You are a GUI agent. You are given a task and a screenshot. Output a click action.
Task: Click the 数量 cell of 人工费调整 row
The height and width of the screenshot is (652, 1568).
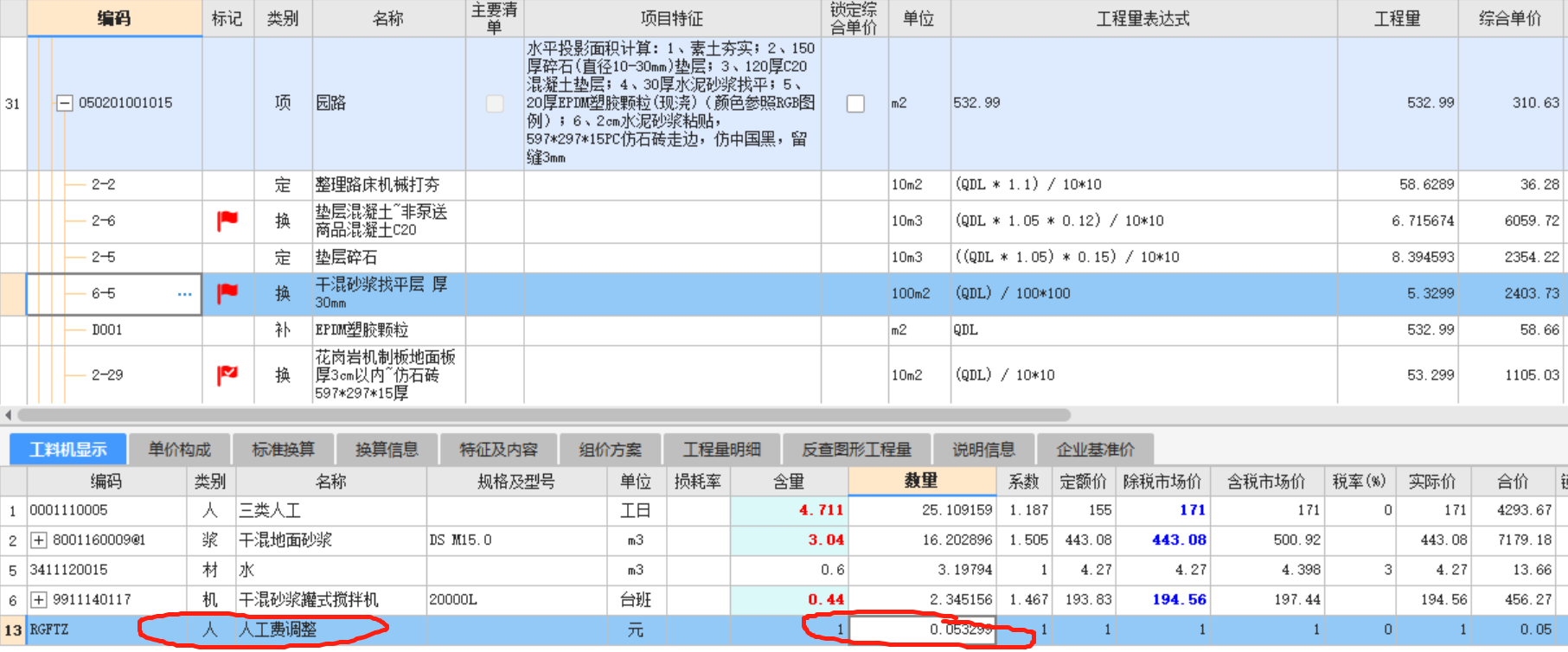pos(923,630)
